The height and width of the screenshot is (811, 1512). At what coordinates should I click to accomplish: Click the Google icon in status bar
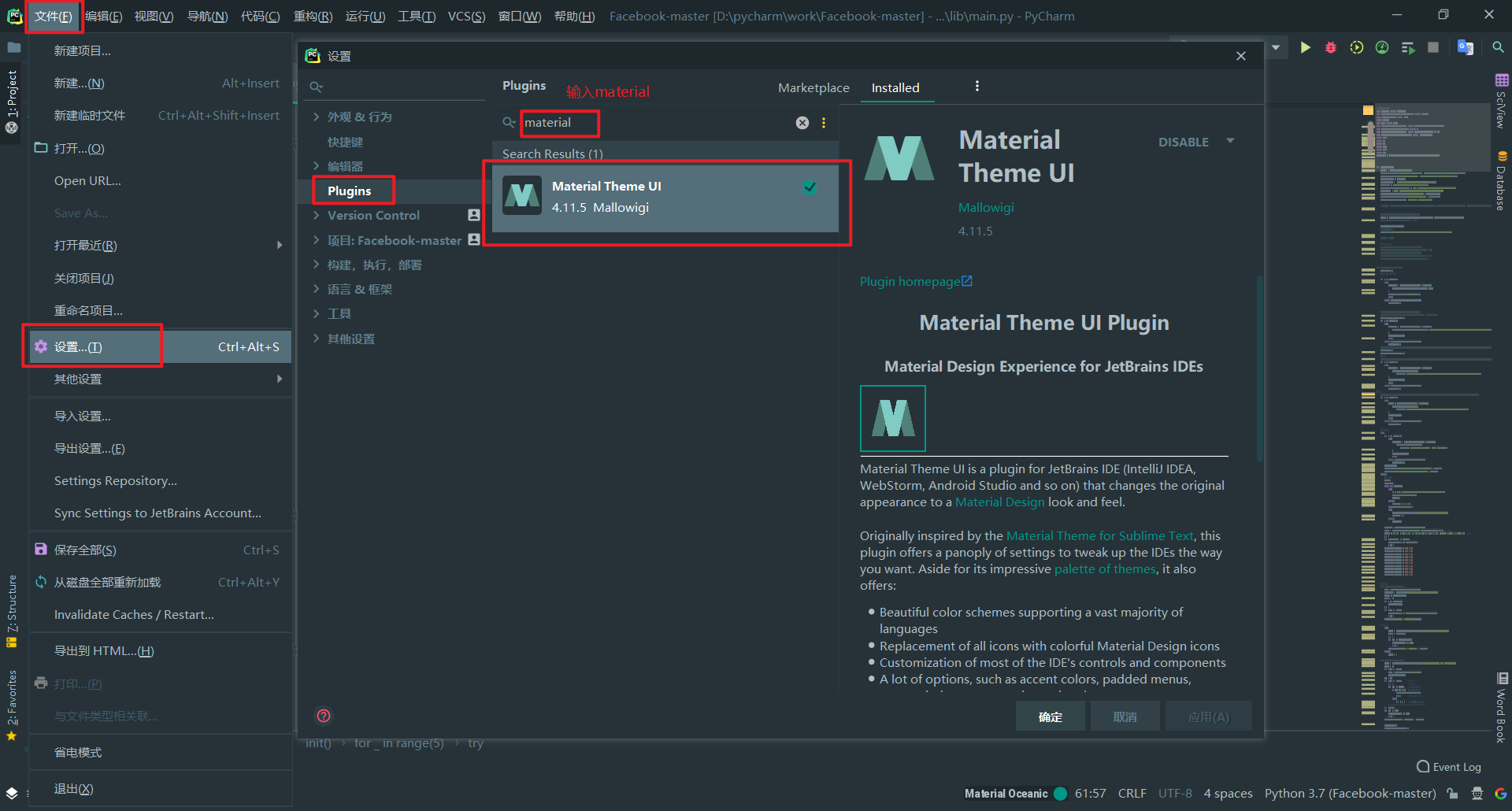coord(1500,794)
